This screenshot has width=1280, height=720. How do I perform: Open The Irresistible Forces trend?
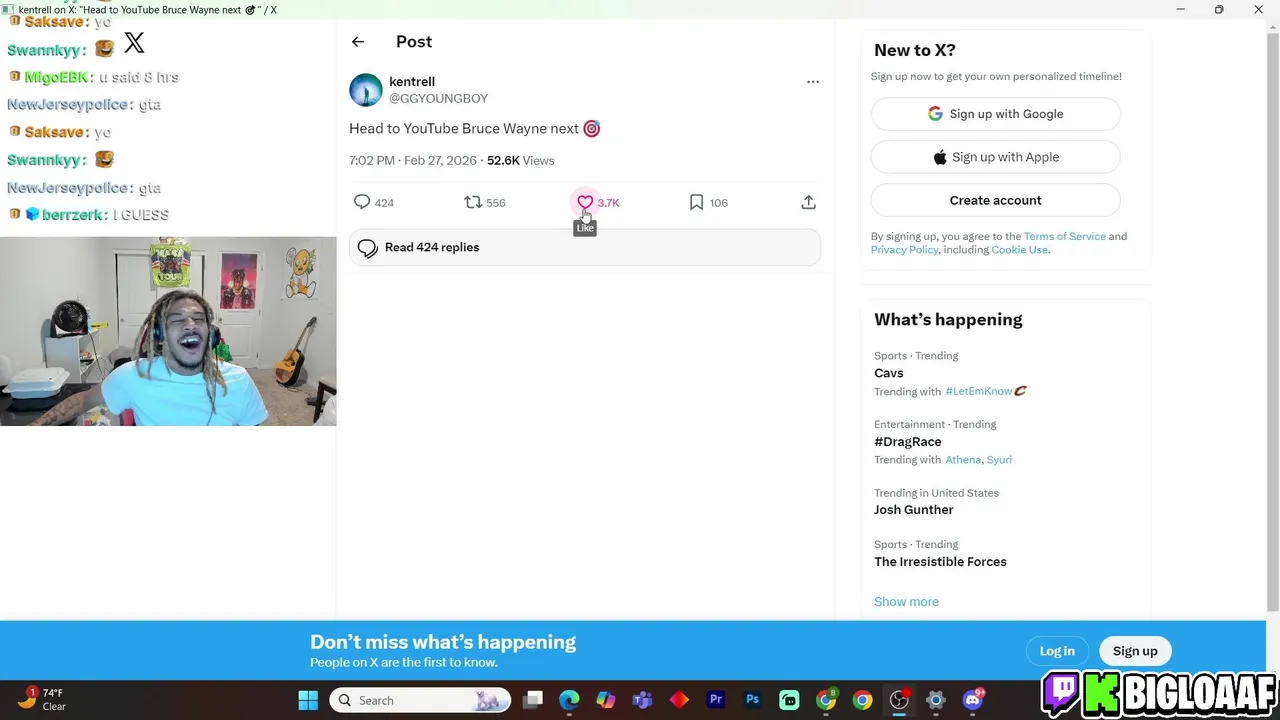tap(940, 561)
